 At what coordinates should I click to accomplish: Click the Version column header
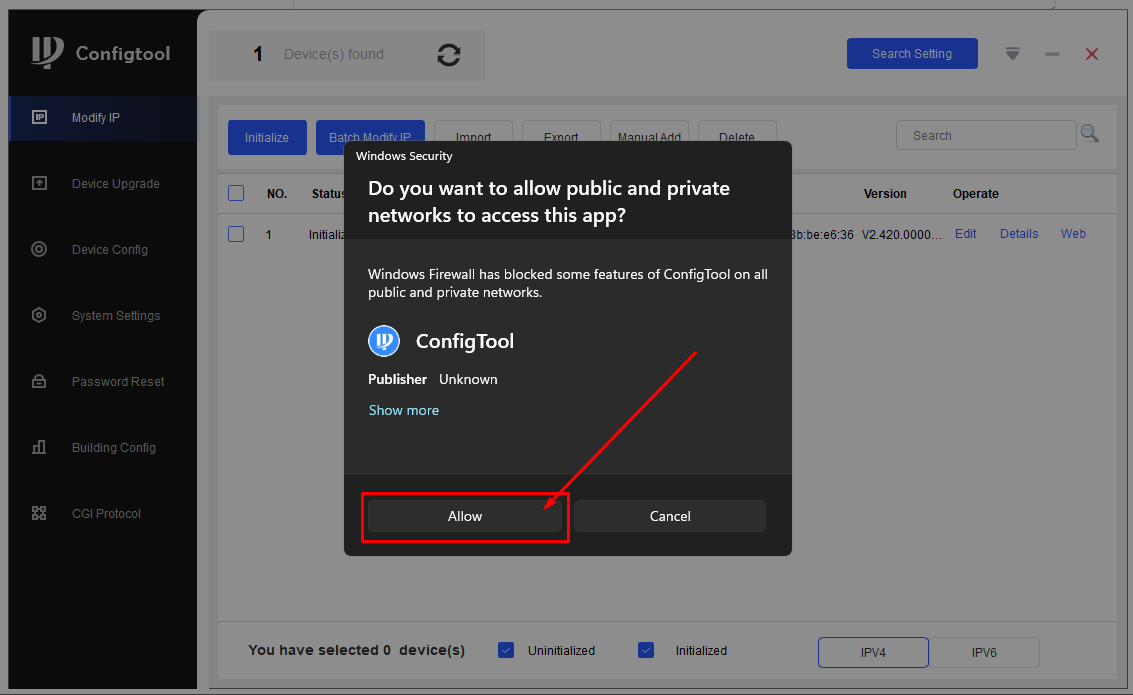pos(884,194)
